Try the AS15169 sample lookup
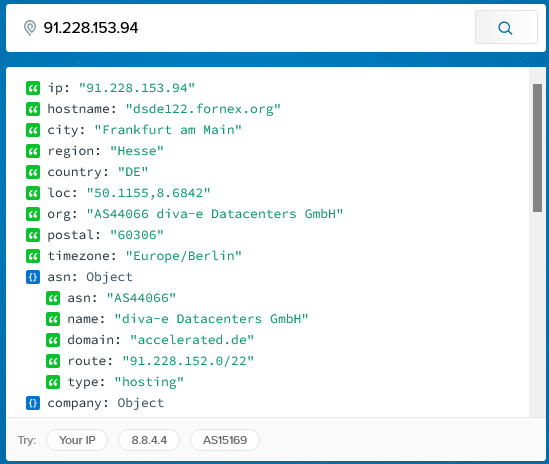 click(x=225, y=440)
